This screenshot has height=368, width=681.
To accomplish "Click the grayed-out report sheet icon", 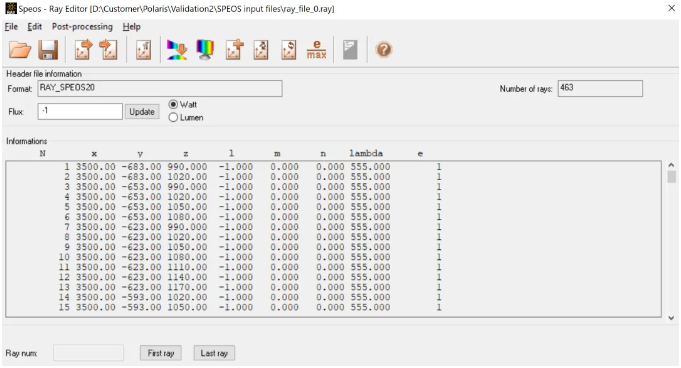I will pos(350,50).
